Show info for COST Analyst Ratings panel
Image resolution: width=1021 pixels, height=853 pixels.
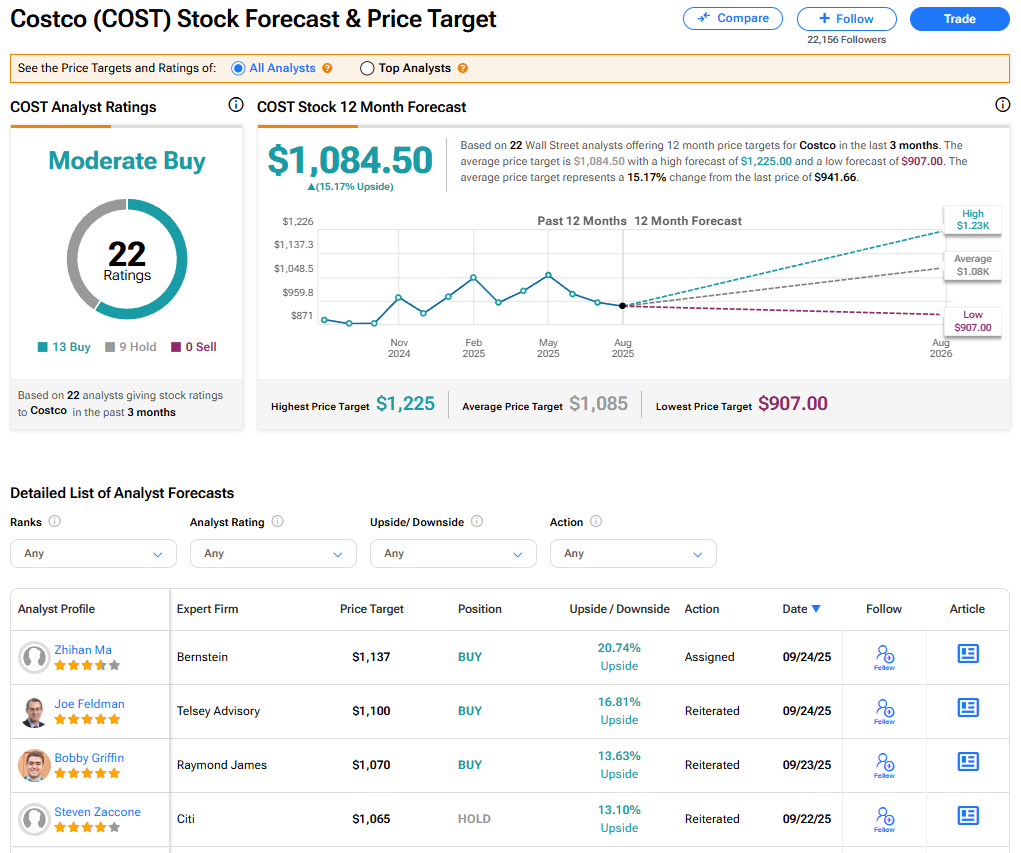click(x=236, y=105)
